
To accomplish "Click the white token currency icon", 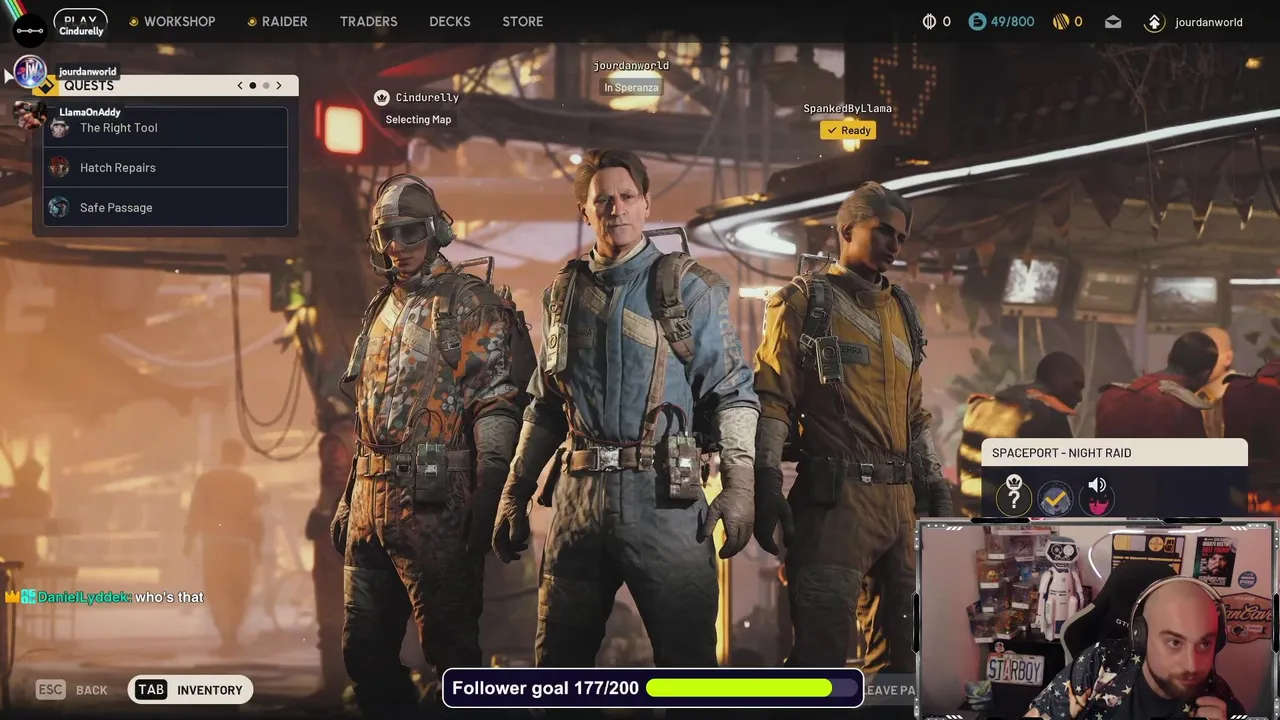I will coord(928,21).
